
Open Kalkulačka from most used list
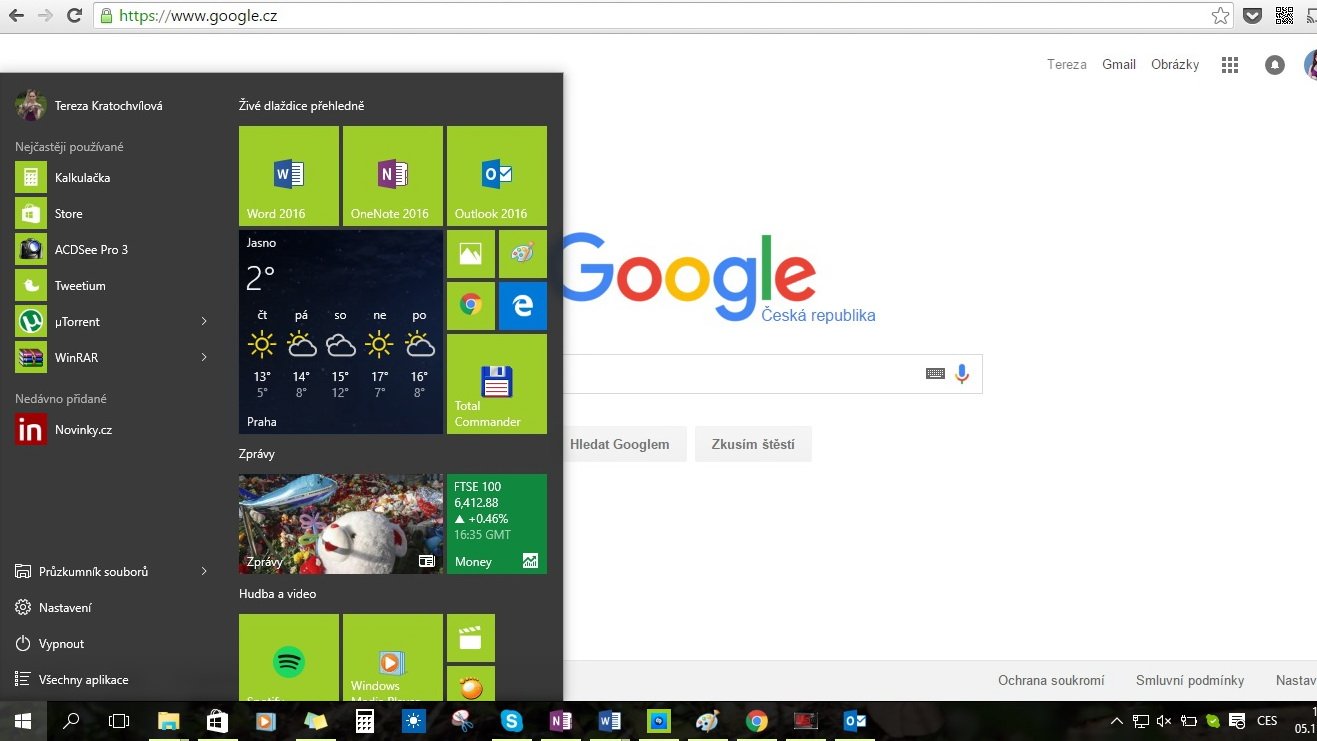point(112,178)
